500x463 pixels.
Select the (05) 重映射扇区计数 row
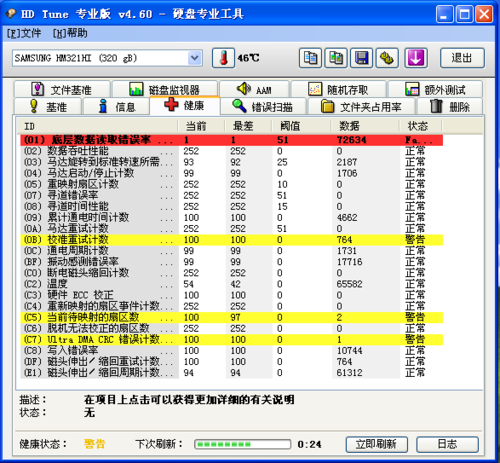[x=231, y=184]
